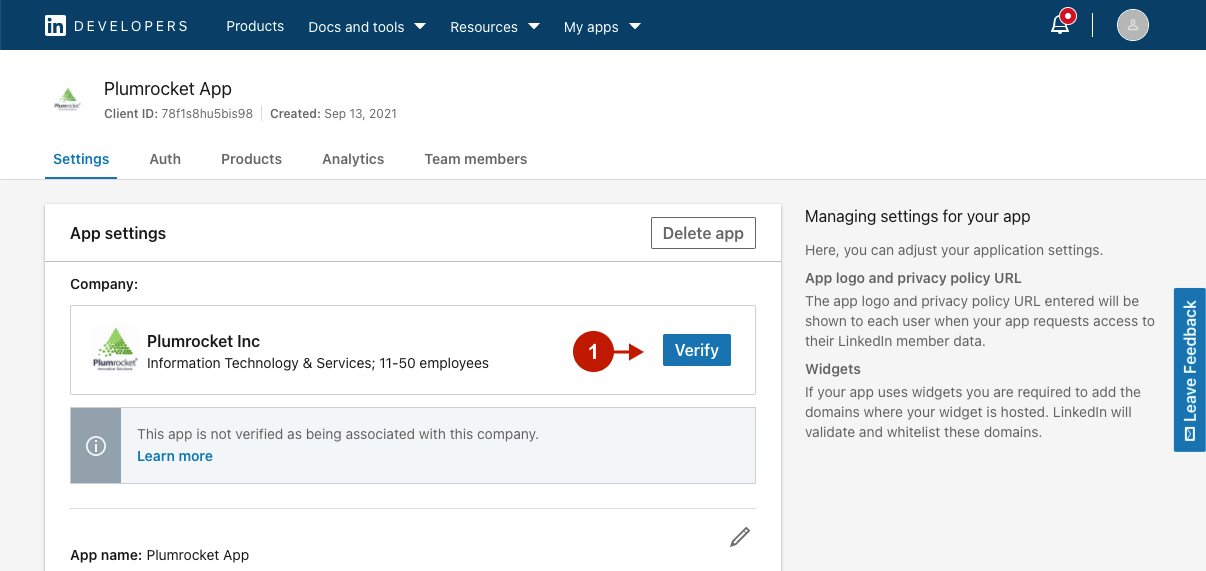Click the Delete app button
This screenshot has height=571, width=1206.
point(703,233)
